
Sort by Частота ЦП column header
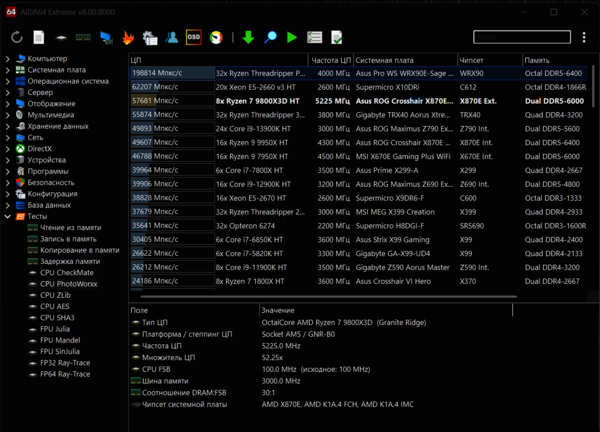pos(331,60)
